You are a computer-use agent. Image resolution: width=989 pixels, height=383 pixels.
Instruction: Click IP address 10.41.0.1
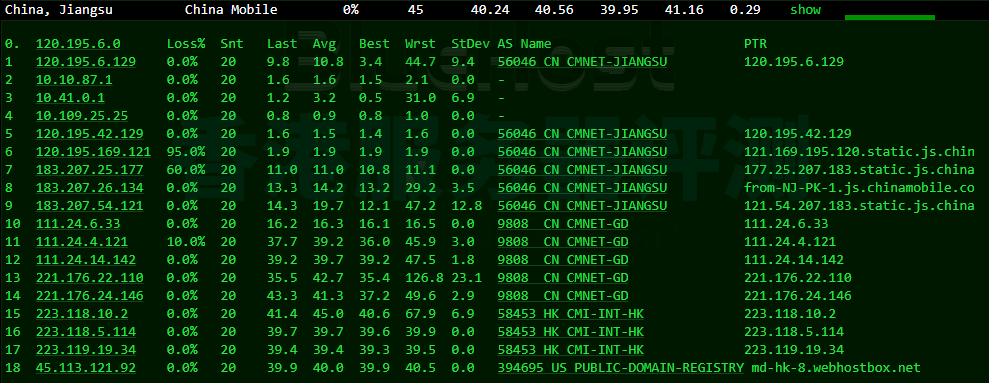[71, 98]
